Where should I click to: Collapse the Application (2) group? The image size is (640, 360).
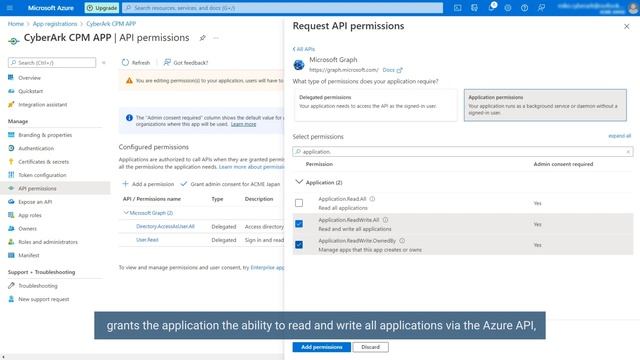coord(299,182)
